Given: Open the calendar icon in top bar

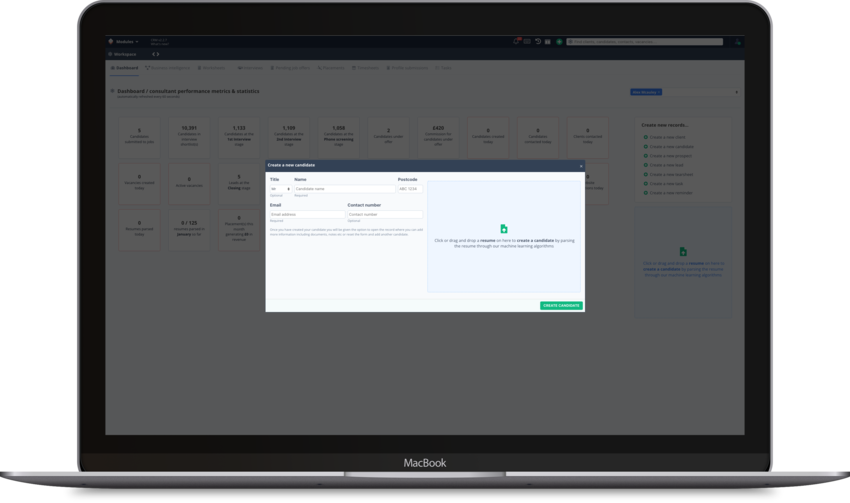Looking at the screenshot, I should (548, 42).
